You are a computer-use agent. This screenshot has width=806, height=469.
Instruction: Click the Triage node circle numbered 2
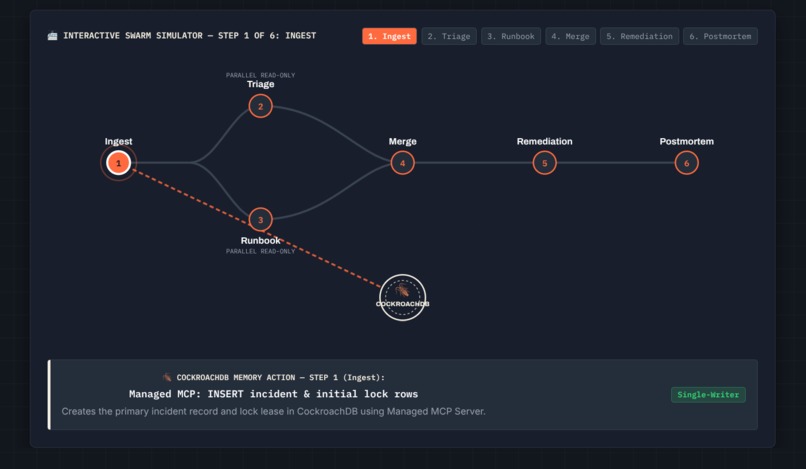pos(261,106)
